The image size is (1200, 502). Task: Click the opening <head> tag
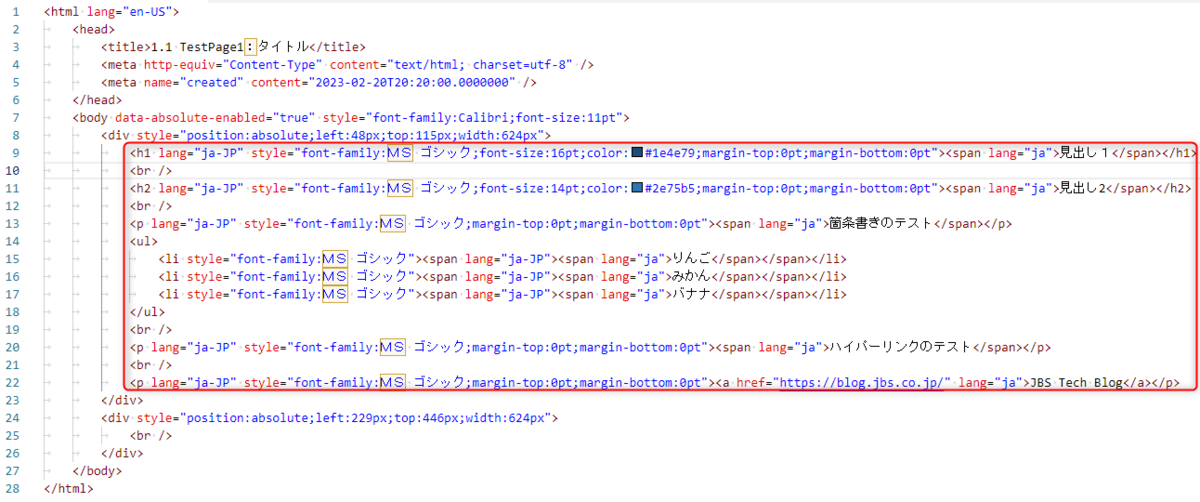click(x=95, y=30)
